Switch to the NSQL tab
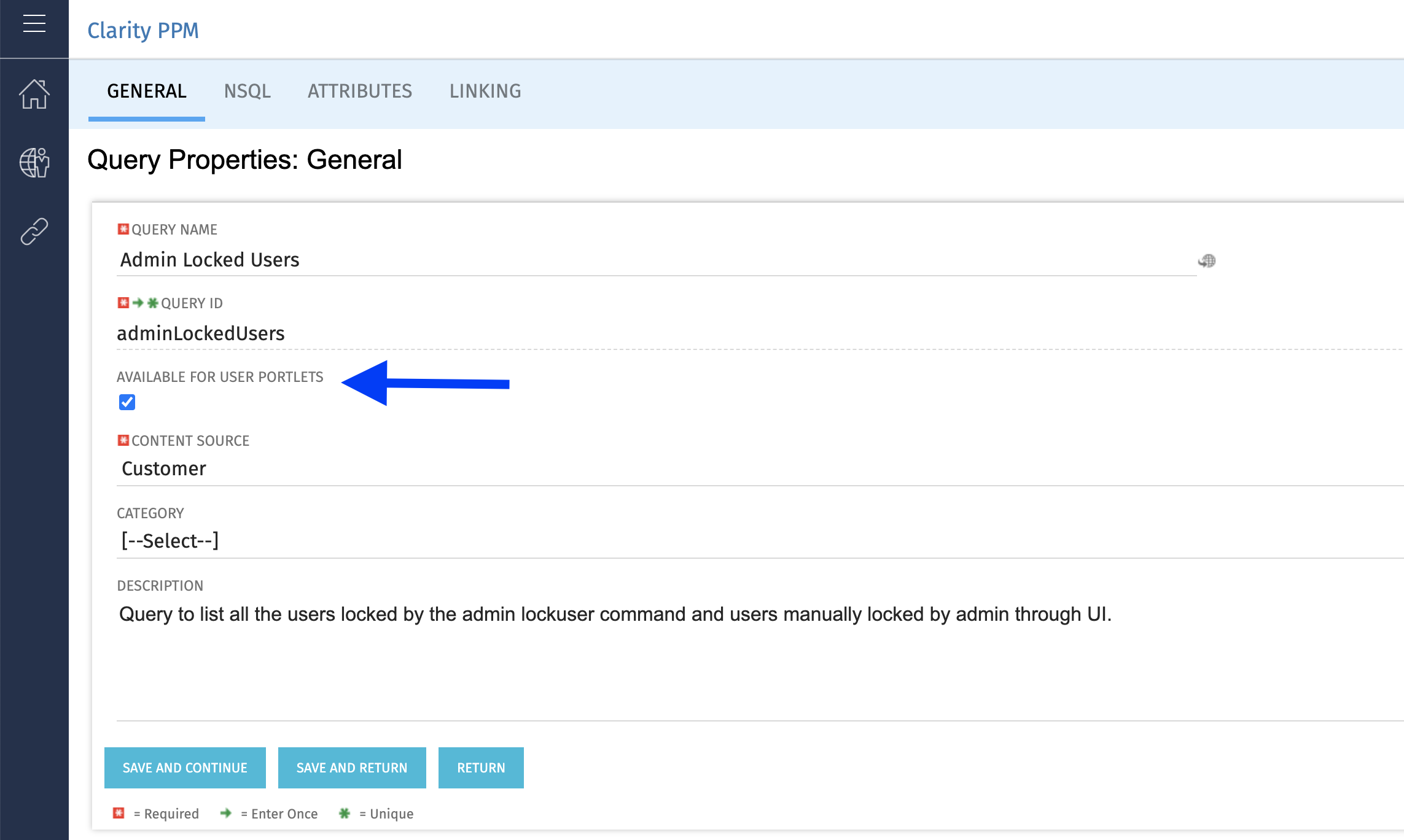Image resolution: width=1404 pixels, height=840 pixels. (247, 91)
